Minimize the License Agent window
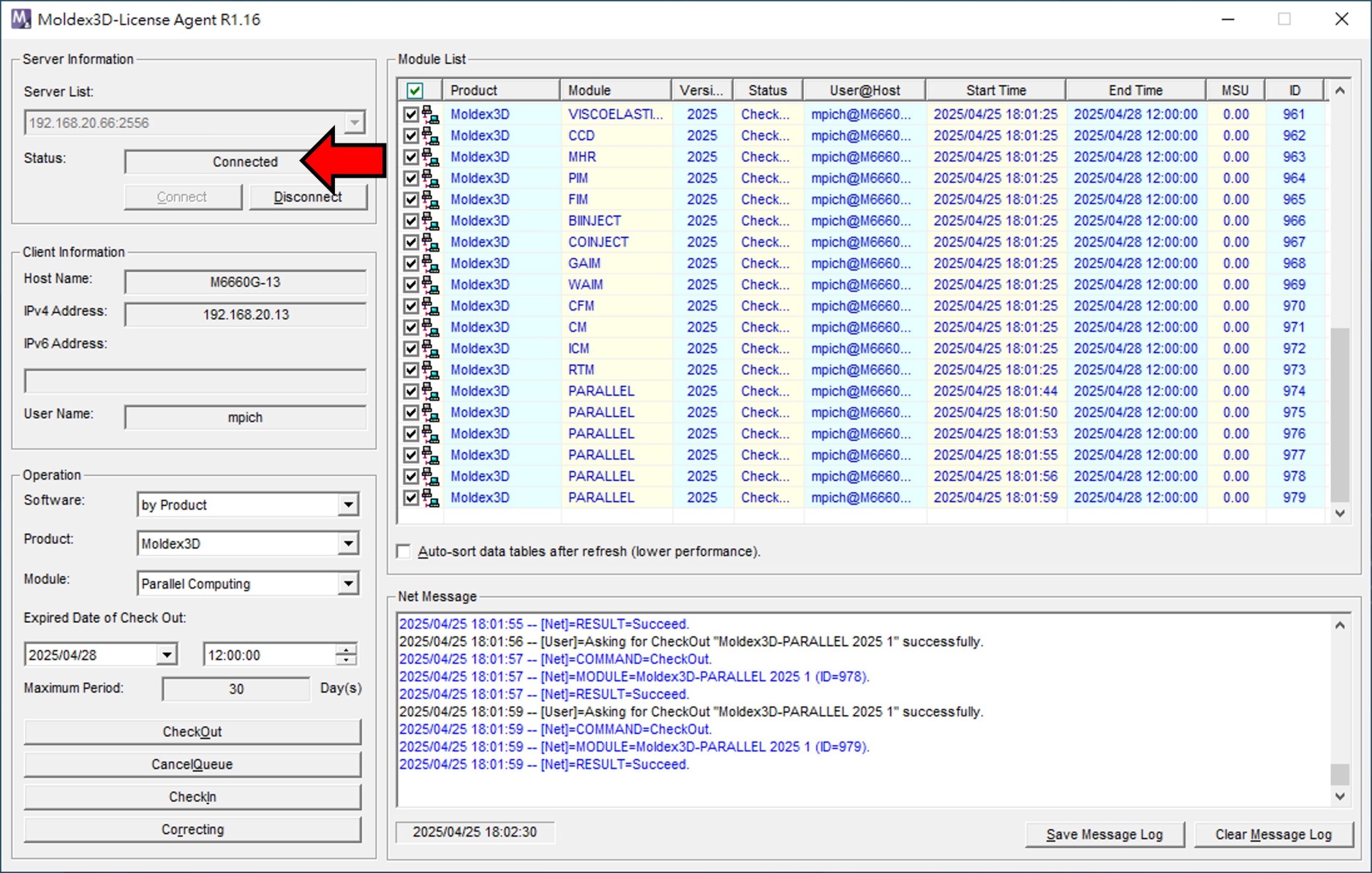 (1228, 19)
